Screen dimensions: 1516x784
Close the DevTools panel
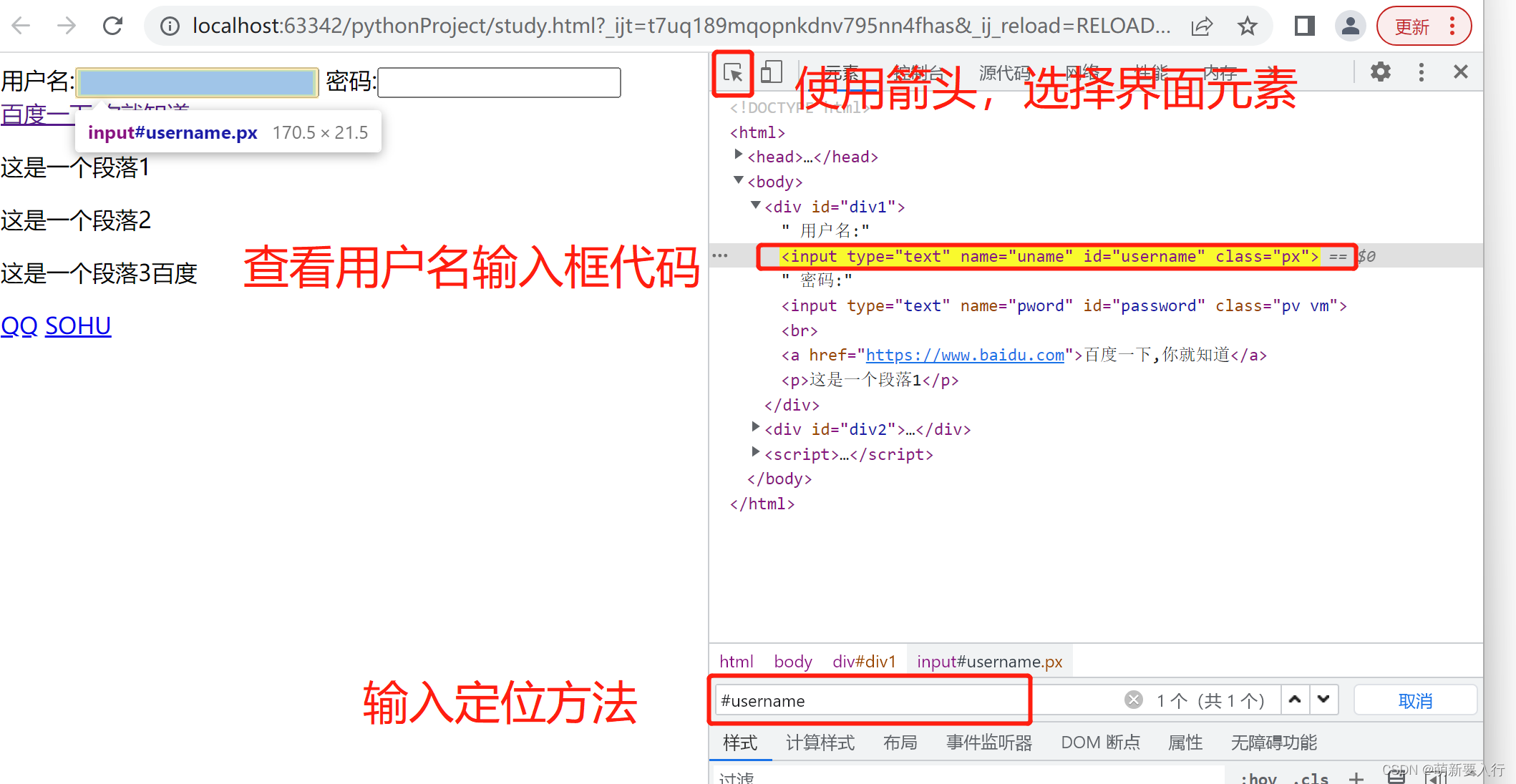click(x=1461, y=72)
